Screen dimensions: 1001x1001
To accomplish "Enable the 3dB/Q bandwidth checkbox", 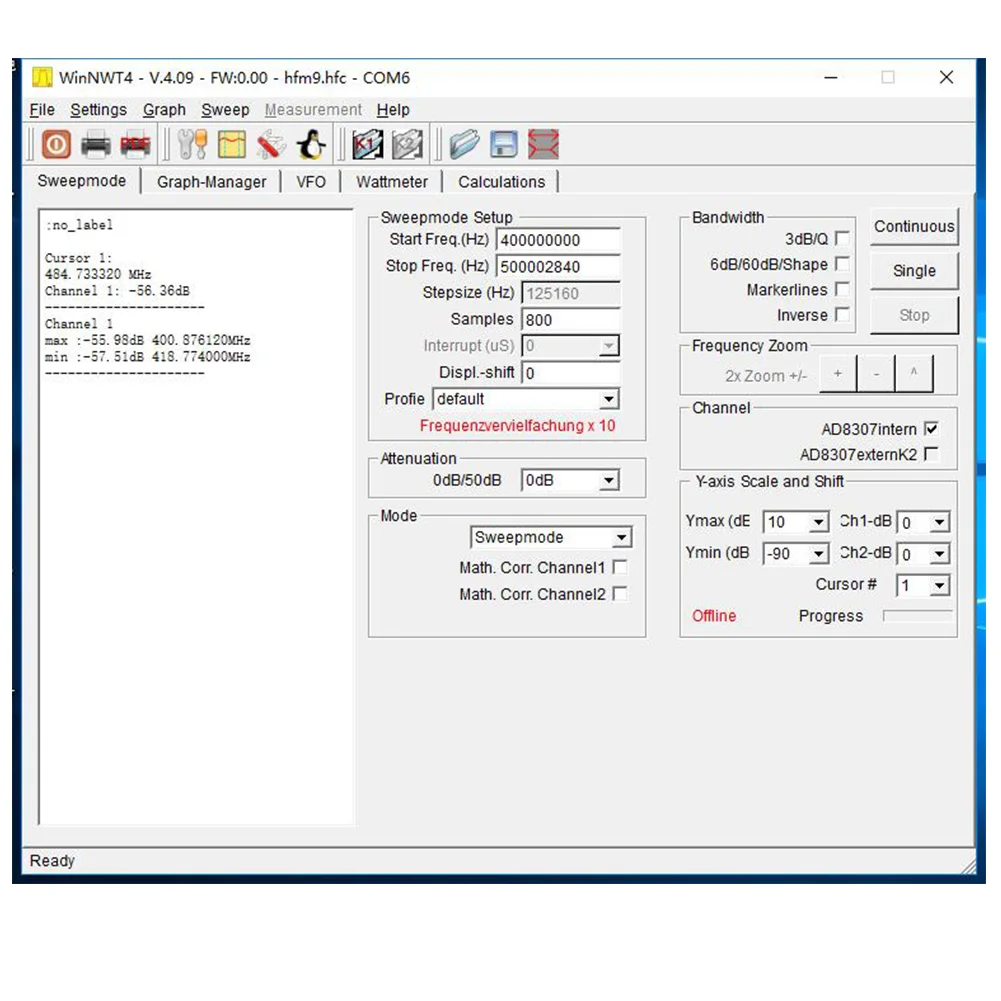I will pyautogui.click(x=842, y=238).
